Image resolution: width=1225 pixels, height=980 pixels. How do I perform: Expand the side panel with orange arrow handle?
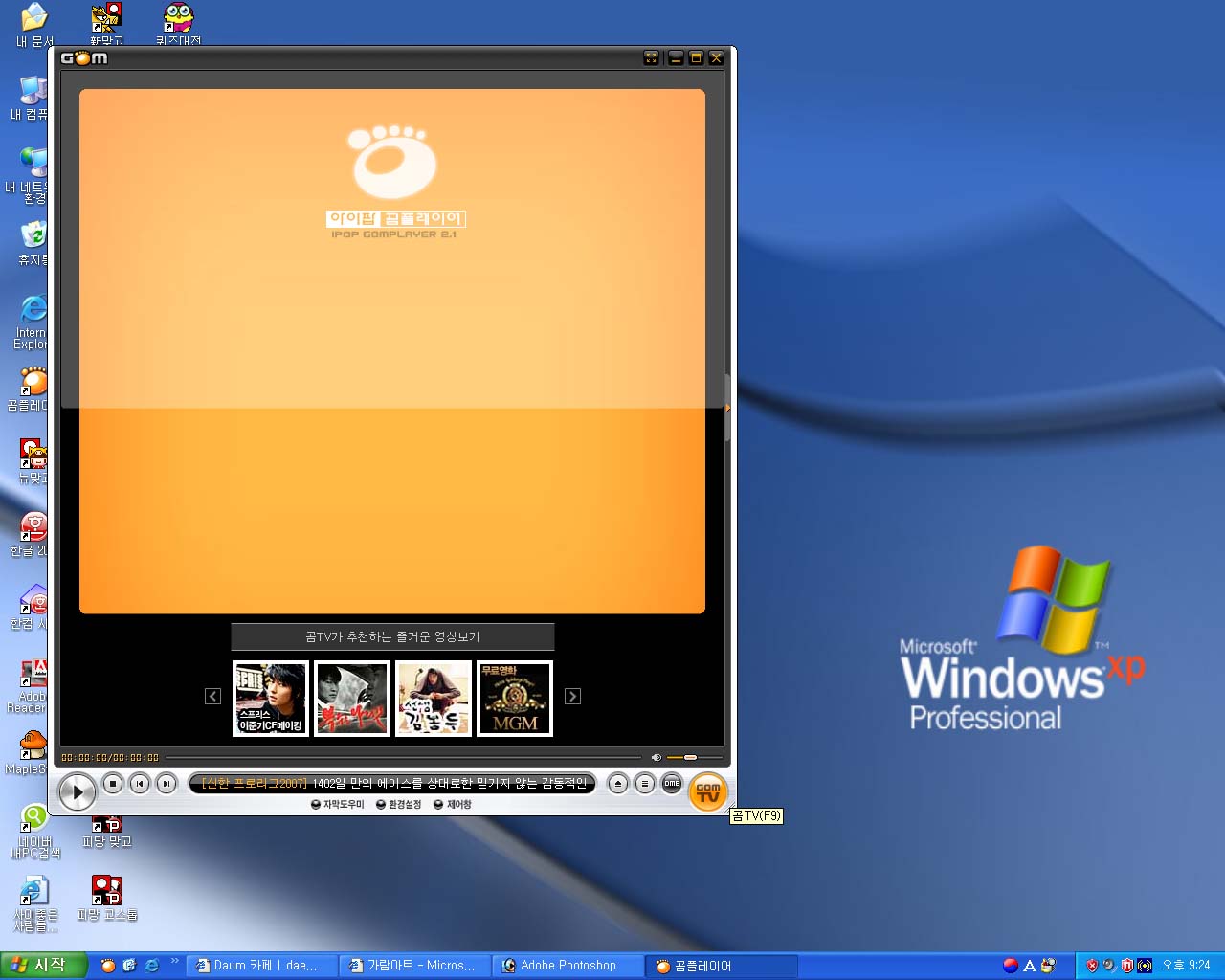(x=727, y=409)
